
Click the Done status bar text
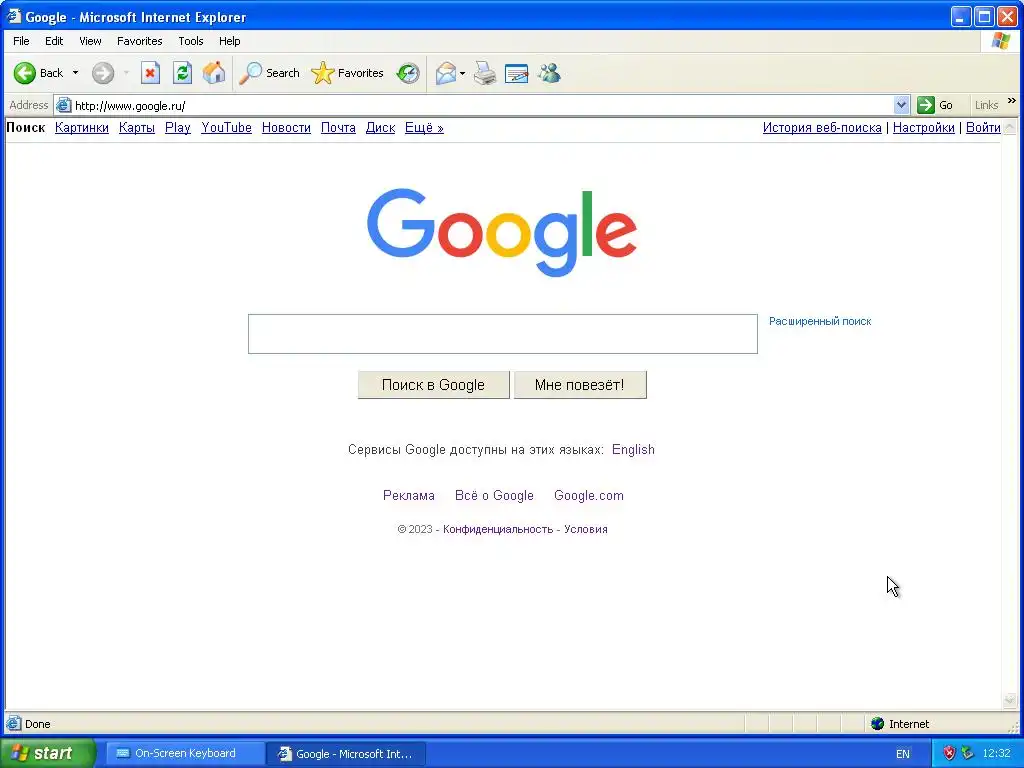coord(38,724)
